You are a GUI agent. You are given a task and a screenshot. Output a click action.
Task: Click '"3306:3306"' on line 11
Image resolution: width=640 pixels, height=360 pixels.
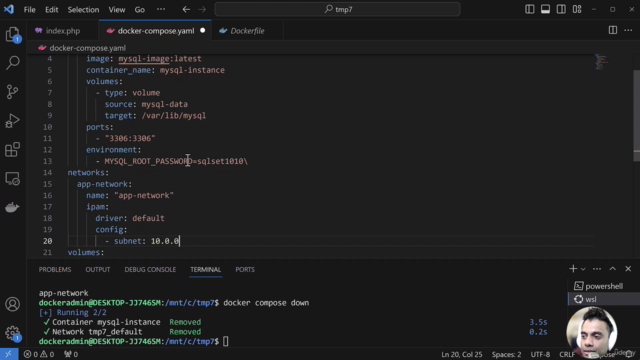pos(130,138)
